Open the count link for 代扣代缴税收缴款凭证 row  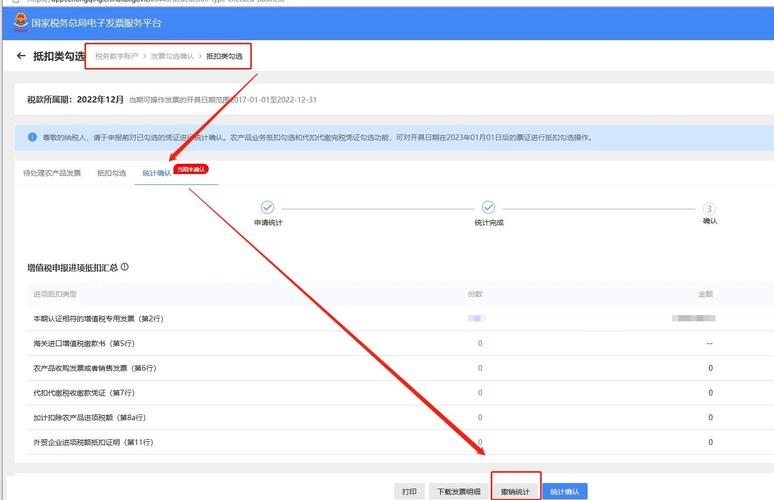click(480, 393)
